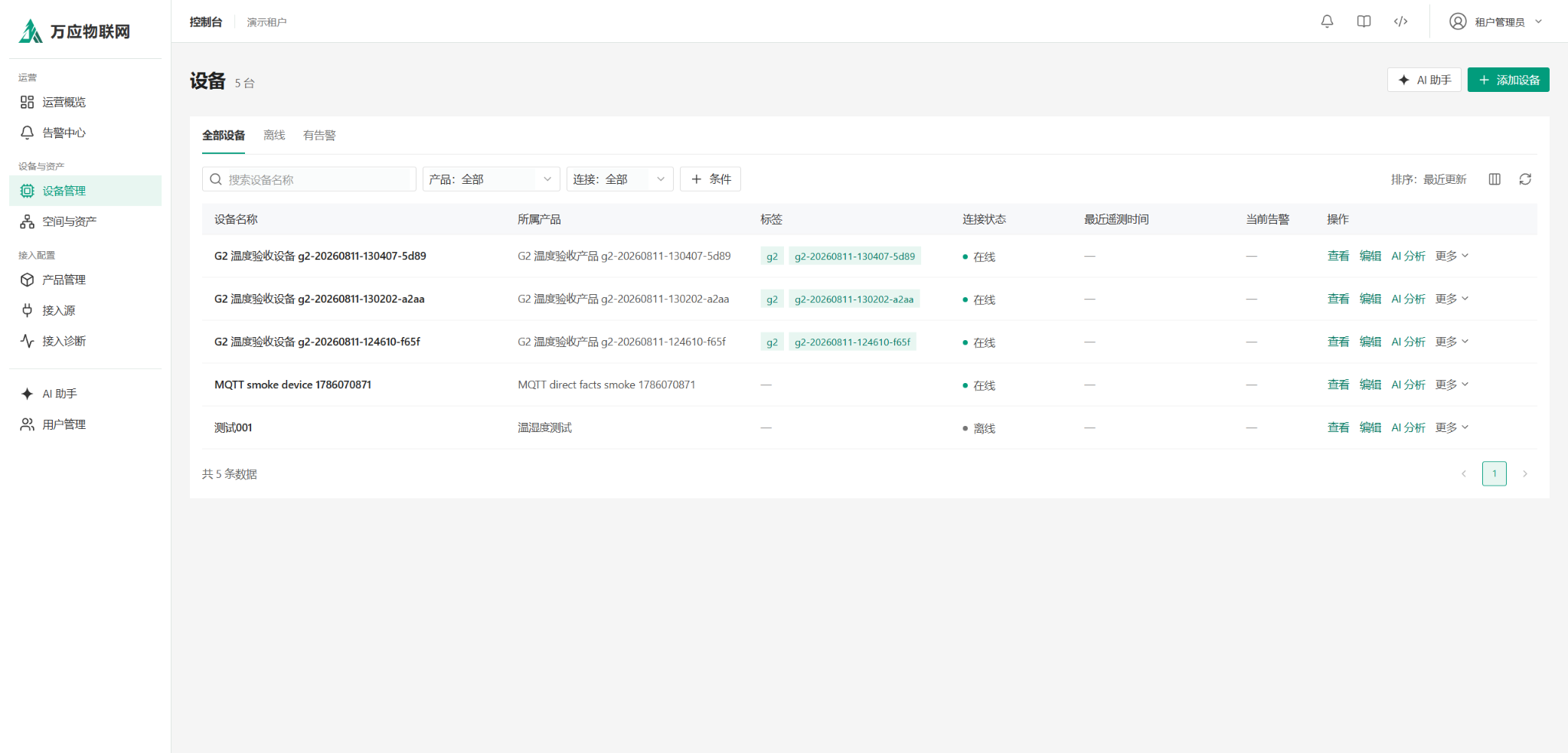
Task: Open AI 助手 in sidebar
Action: (85, 394)
